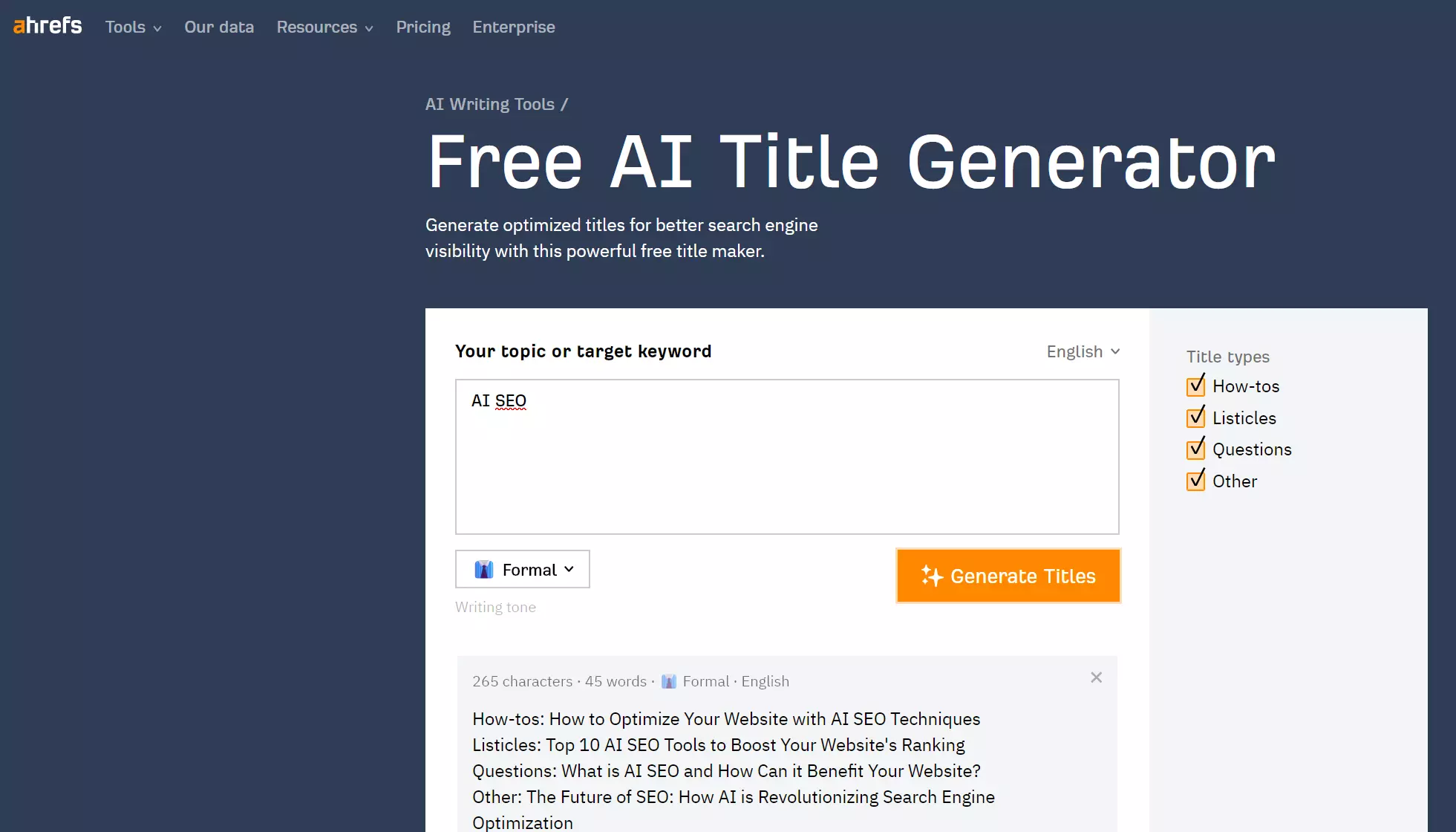Click the How-tos generated title result
Viewport: 1456px width, 832px height.
726,719
